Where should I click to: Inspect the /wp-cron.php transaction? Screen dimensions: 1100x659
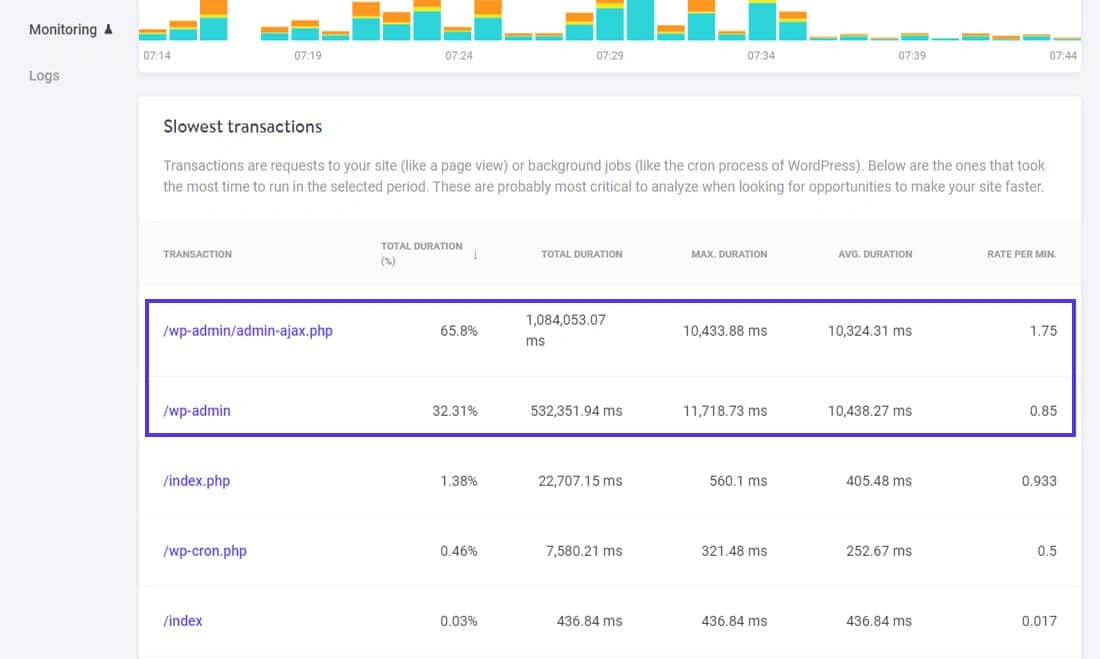pyautogui.click(x=204, y=550)
